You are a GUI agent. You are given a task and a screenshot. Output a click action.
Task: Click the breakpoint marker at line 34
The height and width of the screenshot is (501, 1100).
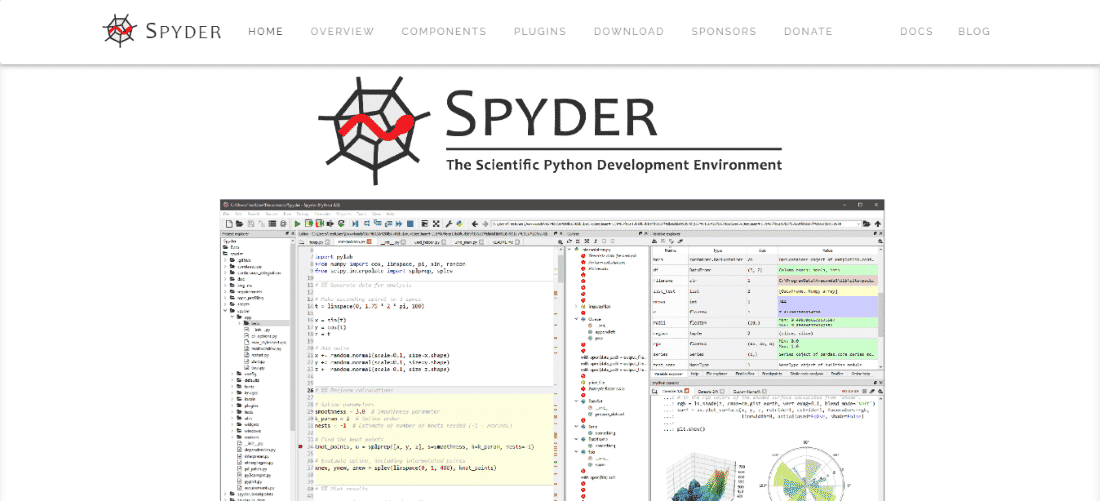point(301,447)
